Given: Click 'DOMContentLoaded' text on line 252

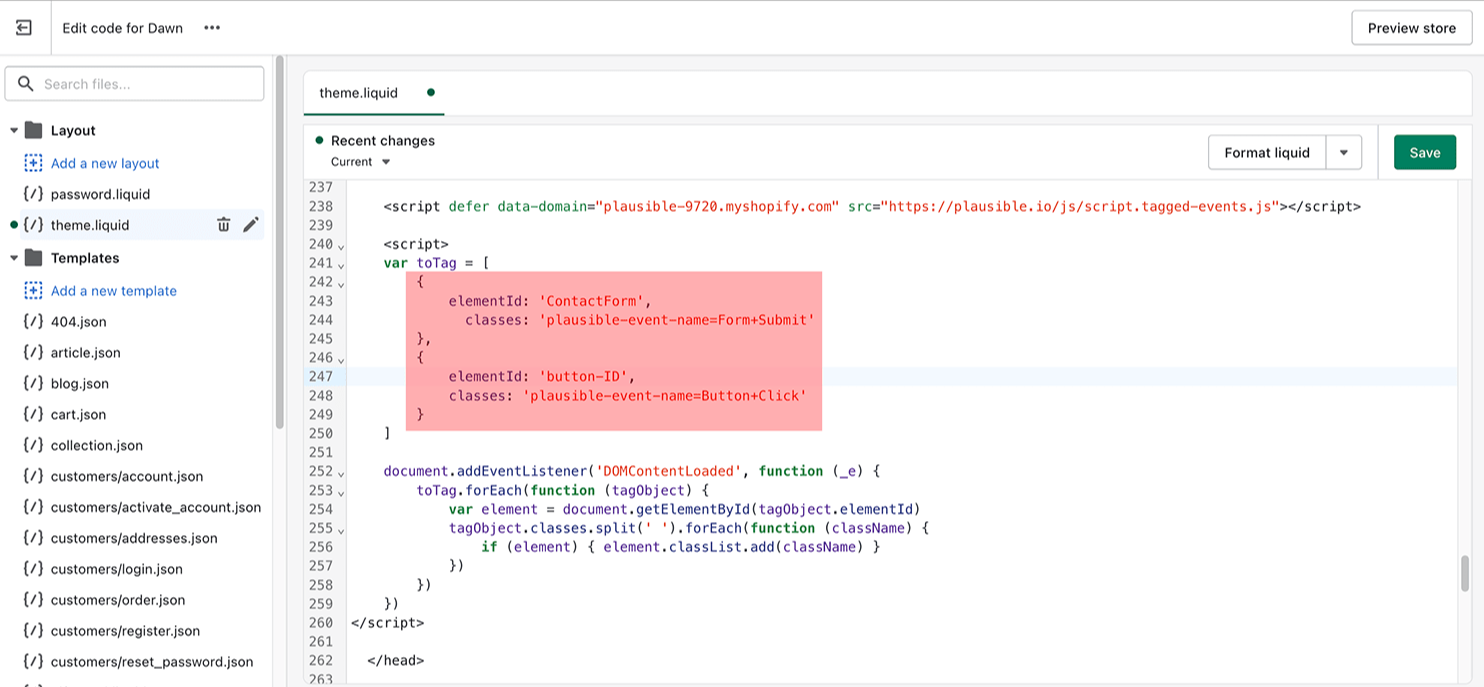Looking at the screenshot, I should click(x=668, y=471).
